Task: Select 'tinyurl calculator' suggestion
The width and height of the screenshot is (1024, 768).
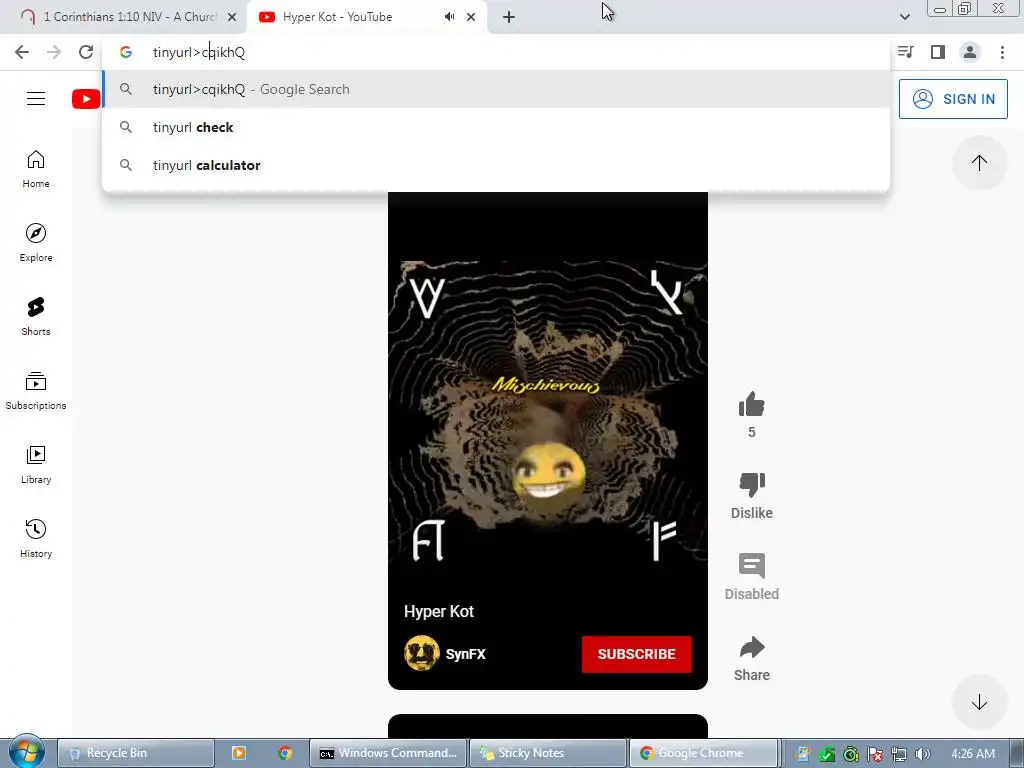Action: pyautogui.click(x=496, y=165)
